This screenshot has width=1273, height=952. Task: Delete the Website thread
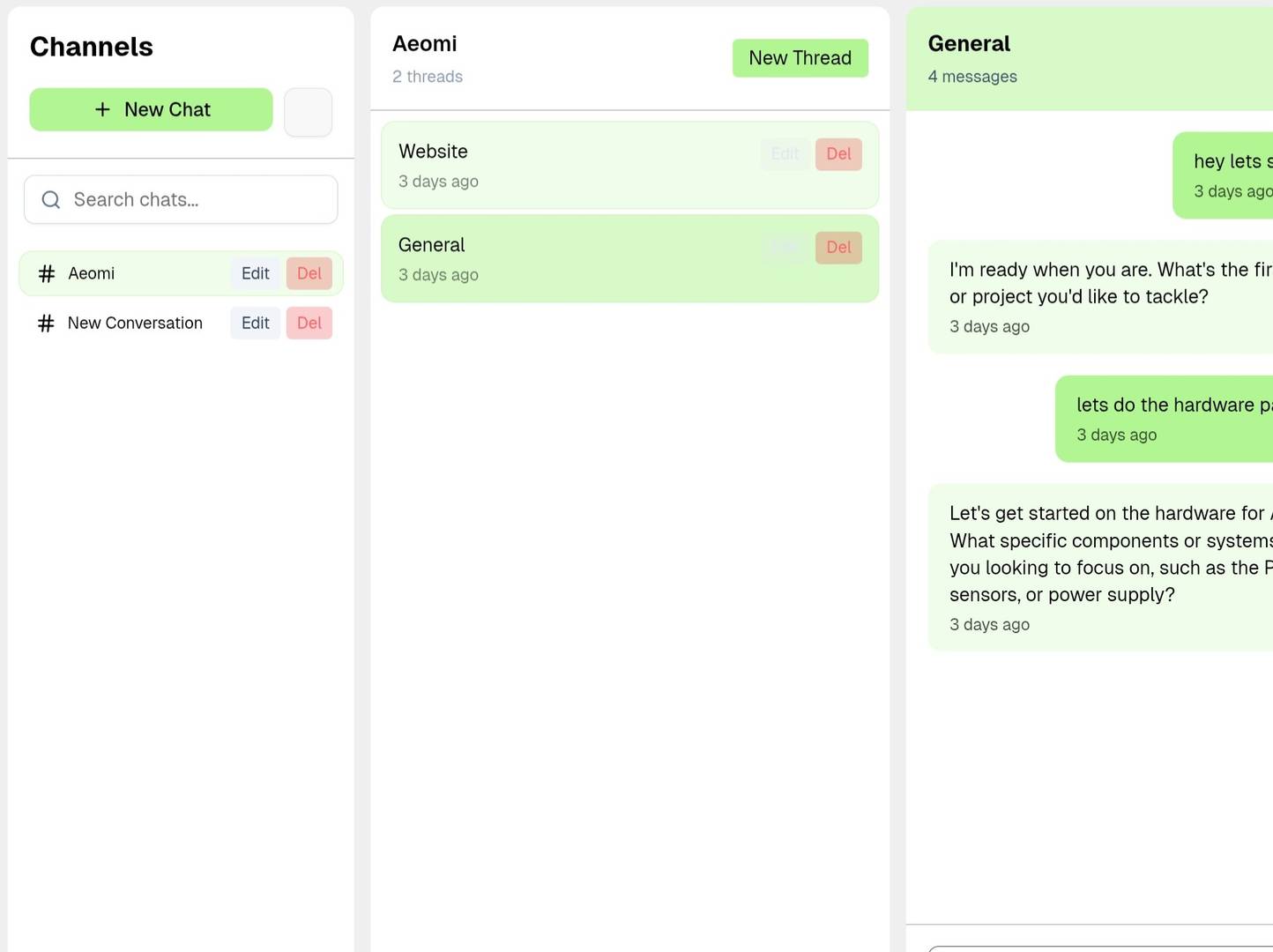(x=838, y=154)
